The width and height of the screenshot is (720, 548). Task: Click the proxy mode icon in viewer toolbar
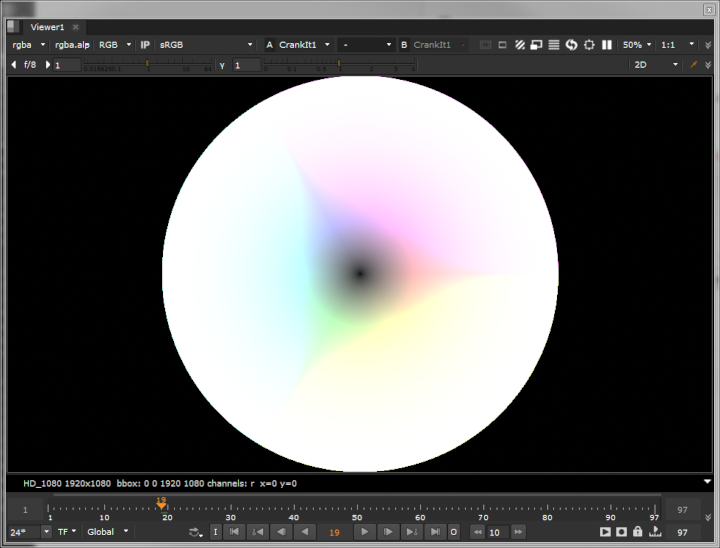(536, 45)
